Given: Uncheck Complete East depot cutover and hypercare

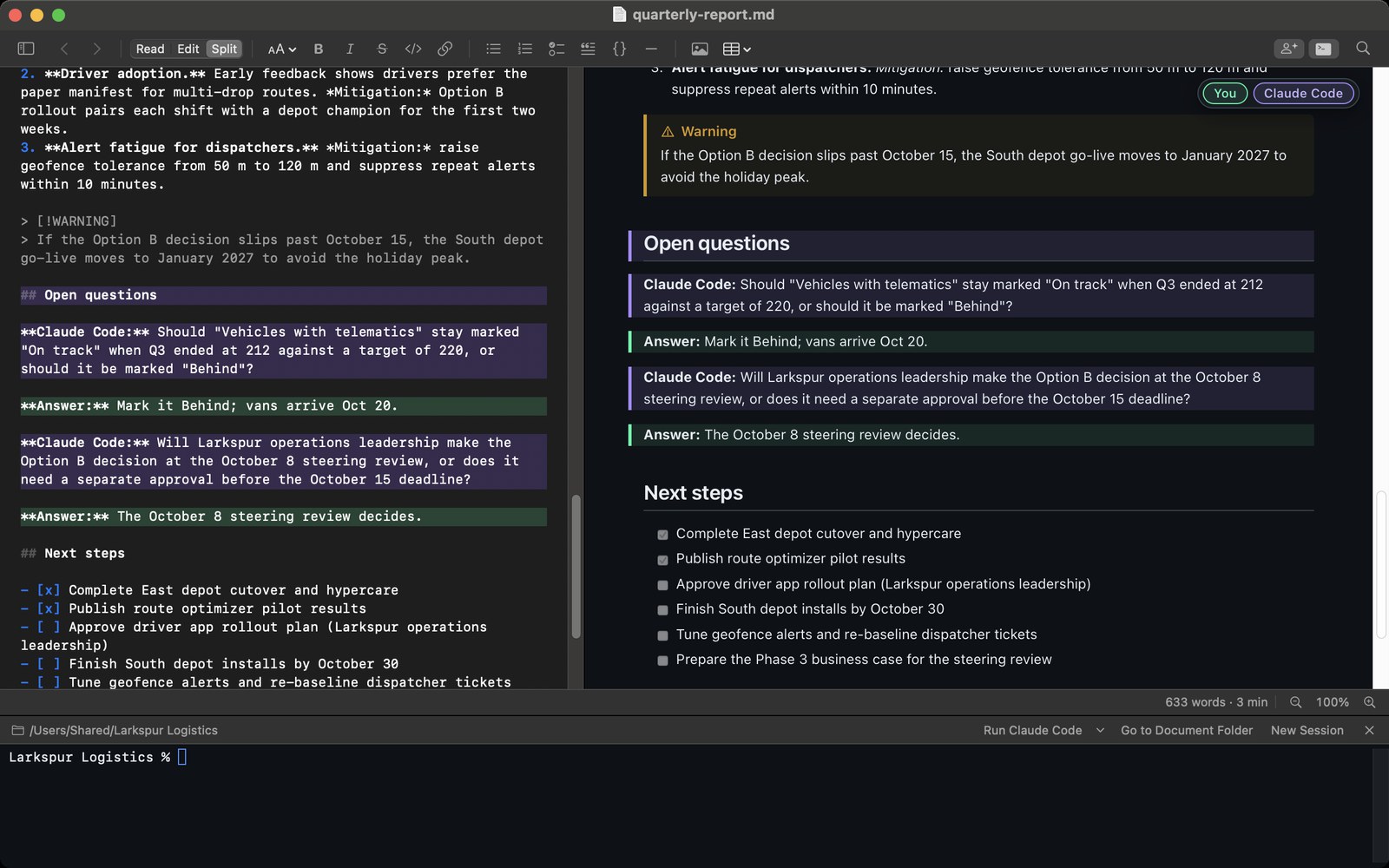Looking at the screenshot, I should point(662,535).
